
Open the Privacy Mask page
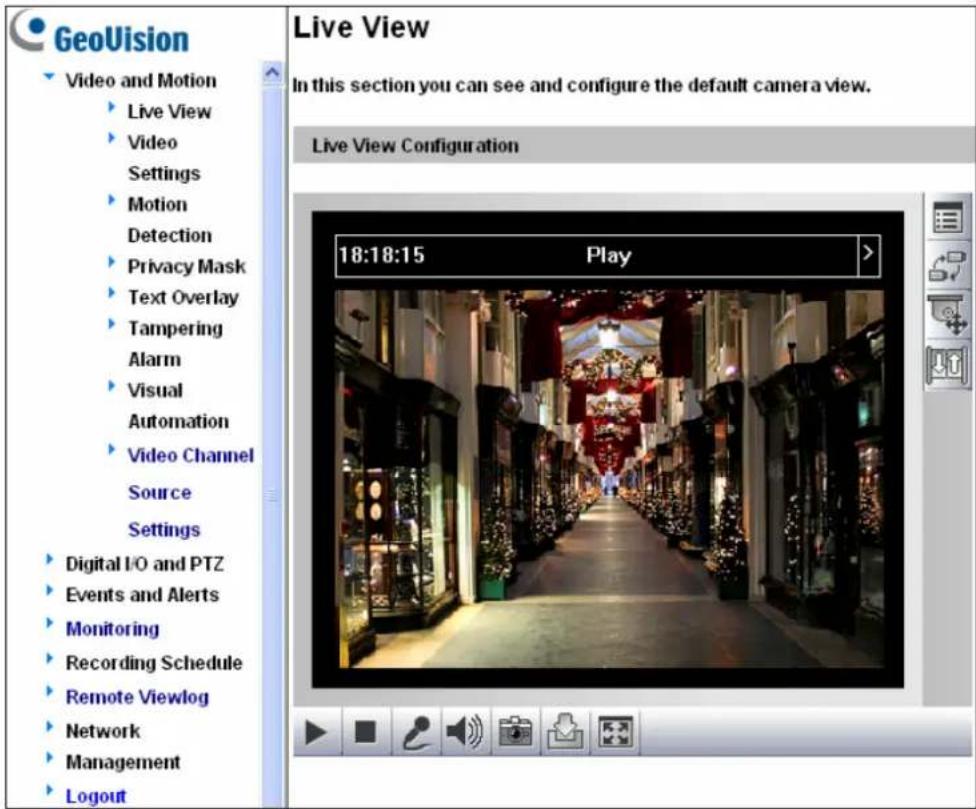(x=186, y=266)
